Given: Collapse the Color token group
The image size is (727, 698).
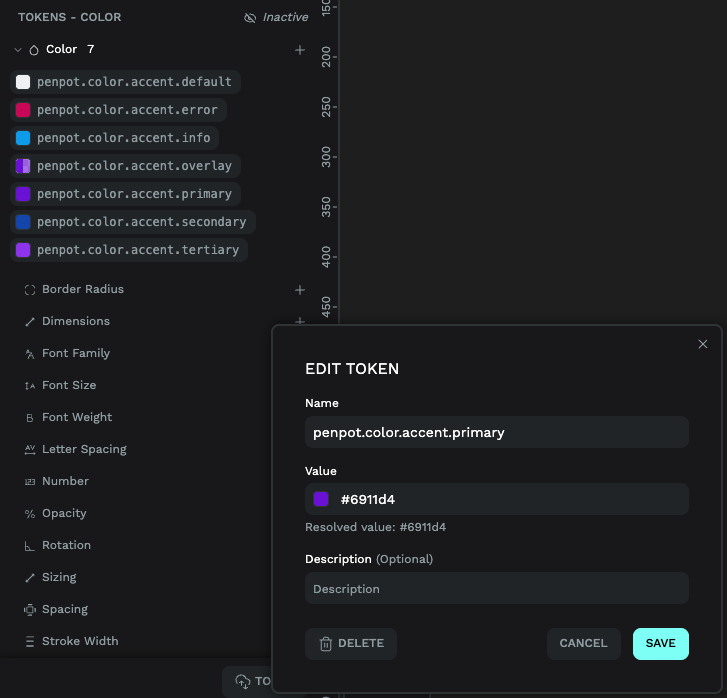Looking at the screenshot, I should [x=18, y=50].
